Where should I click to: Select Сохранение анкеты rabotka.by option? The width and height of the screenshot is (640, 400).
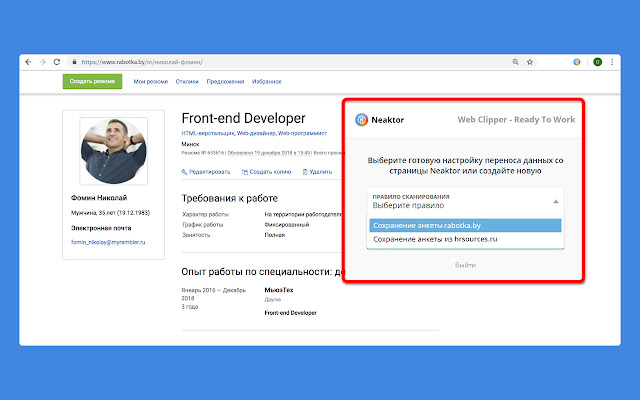tap(465, 225)
